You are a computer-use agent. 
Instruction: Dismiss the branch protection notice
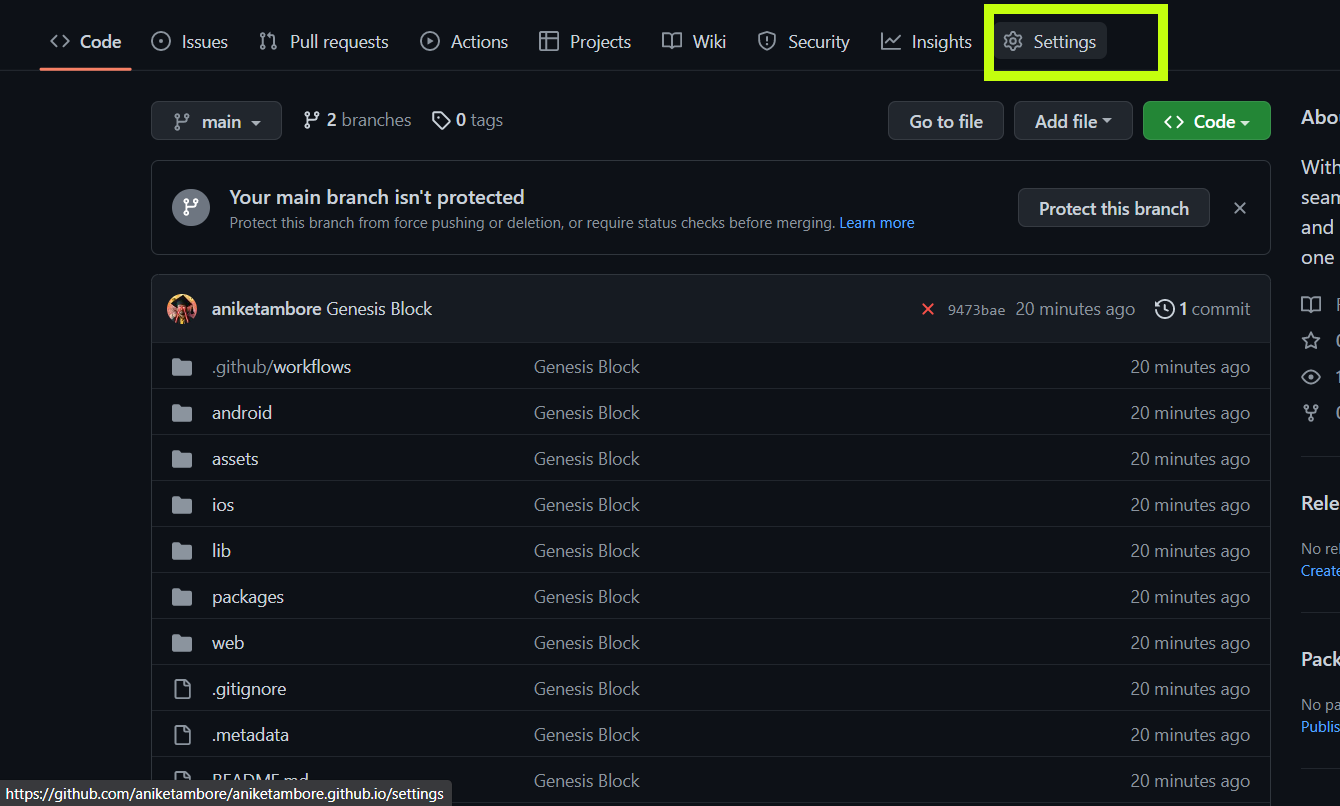coord(1240,208)
